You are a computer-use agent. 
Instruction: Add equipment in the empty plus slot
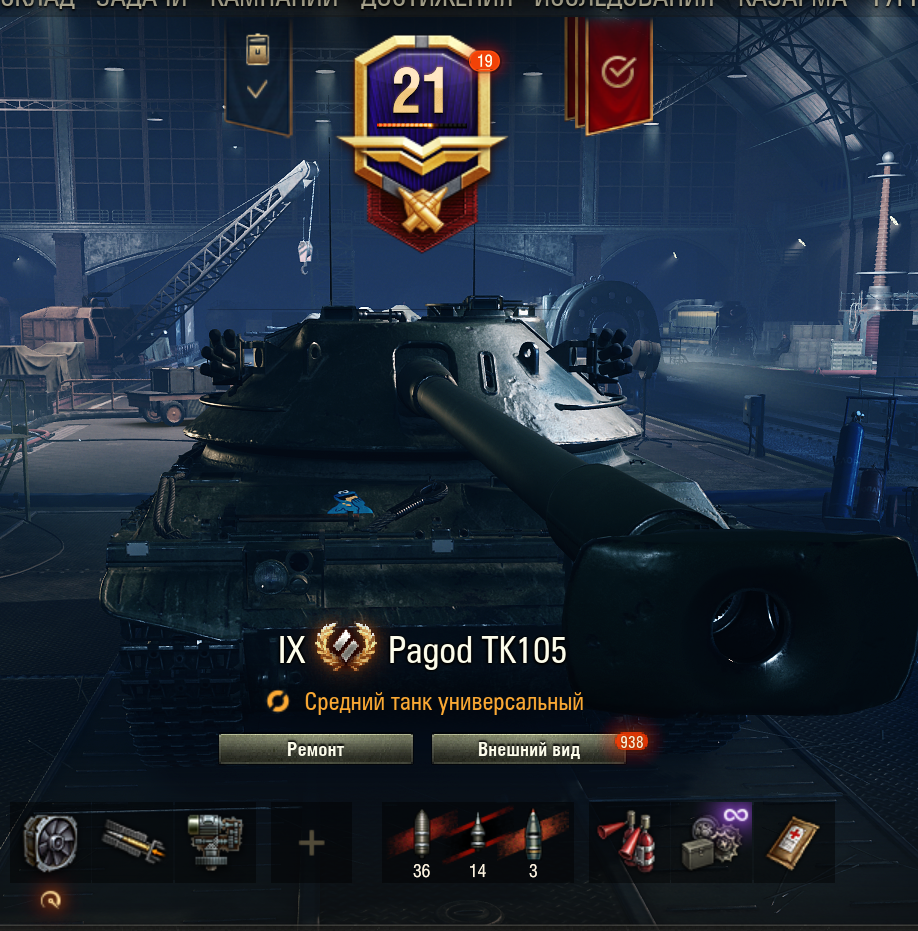[x=311, y=842]
